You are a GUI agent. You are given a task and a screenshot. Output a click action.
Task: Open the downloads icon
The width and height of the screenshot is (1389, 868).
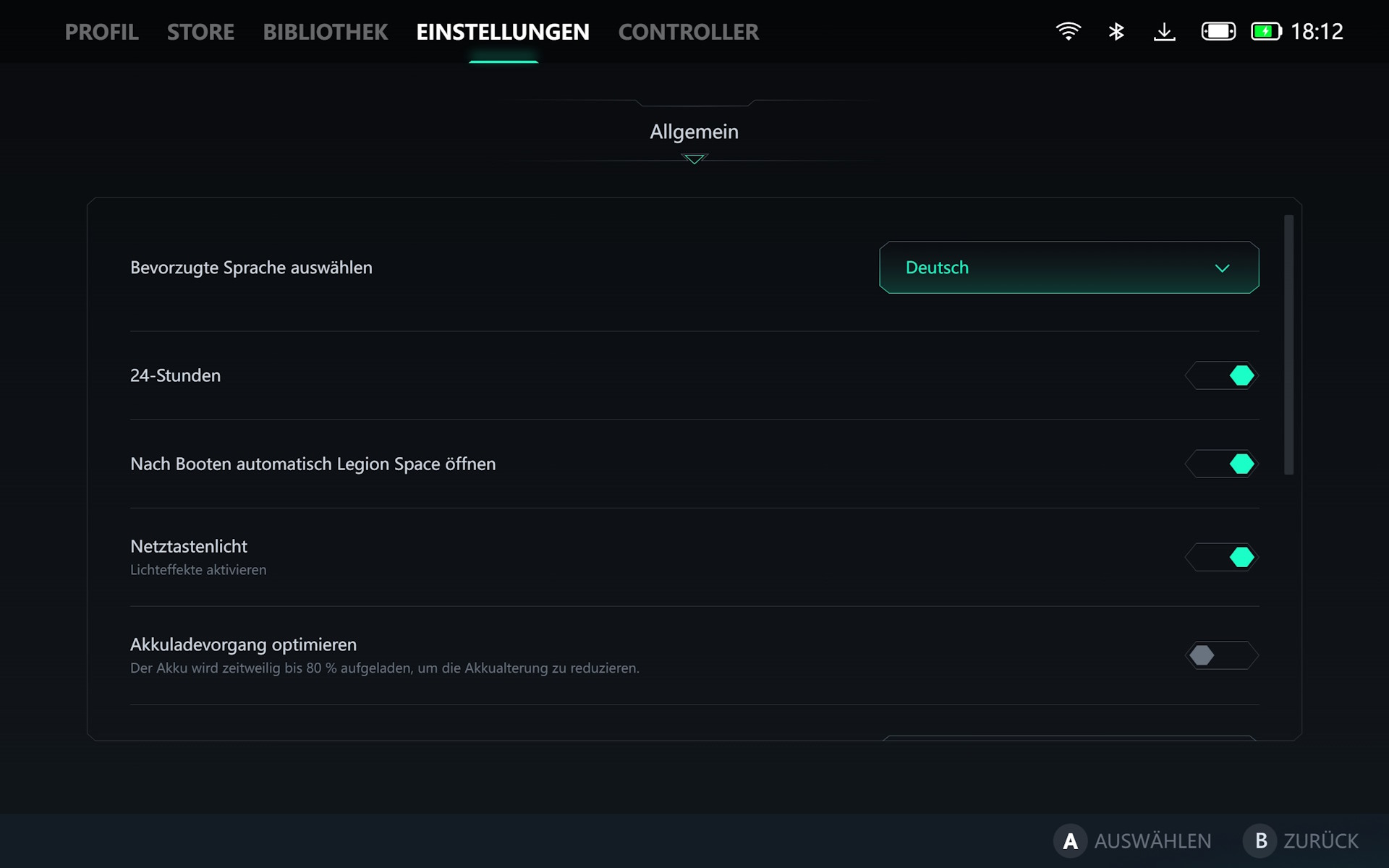click(x=1164, y=31)
